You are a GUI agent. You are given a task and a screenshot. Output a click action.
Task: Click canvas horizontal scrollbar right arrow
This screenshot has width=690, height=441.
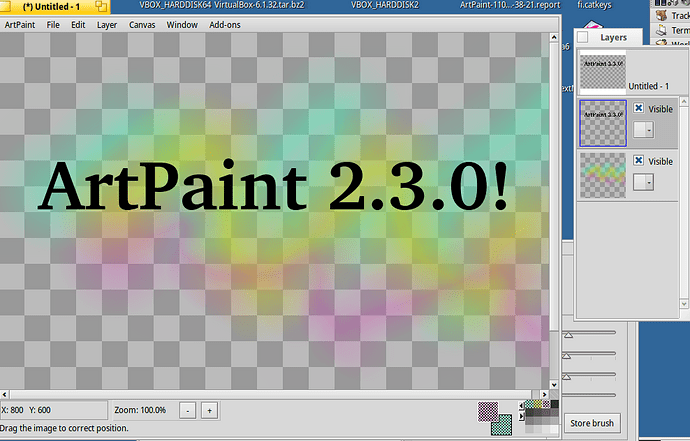544,394
